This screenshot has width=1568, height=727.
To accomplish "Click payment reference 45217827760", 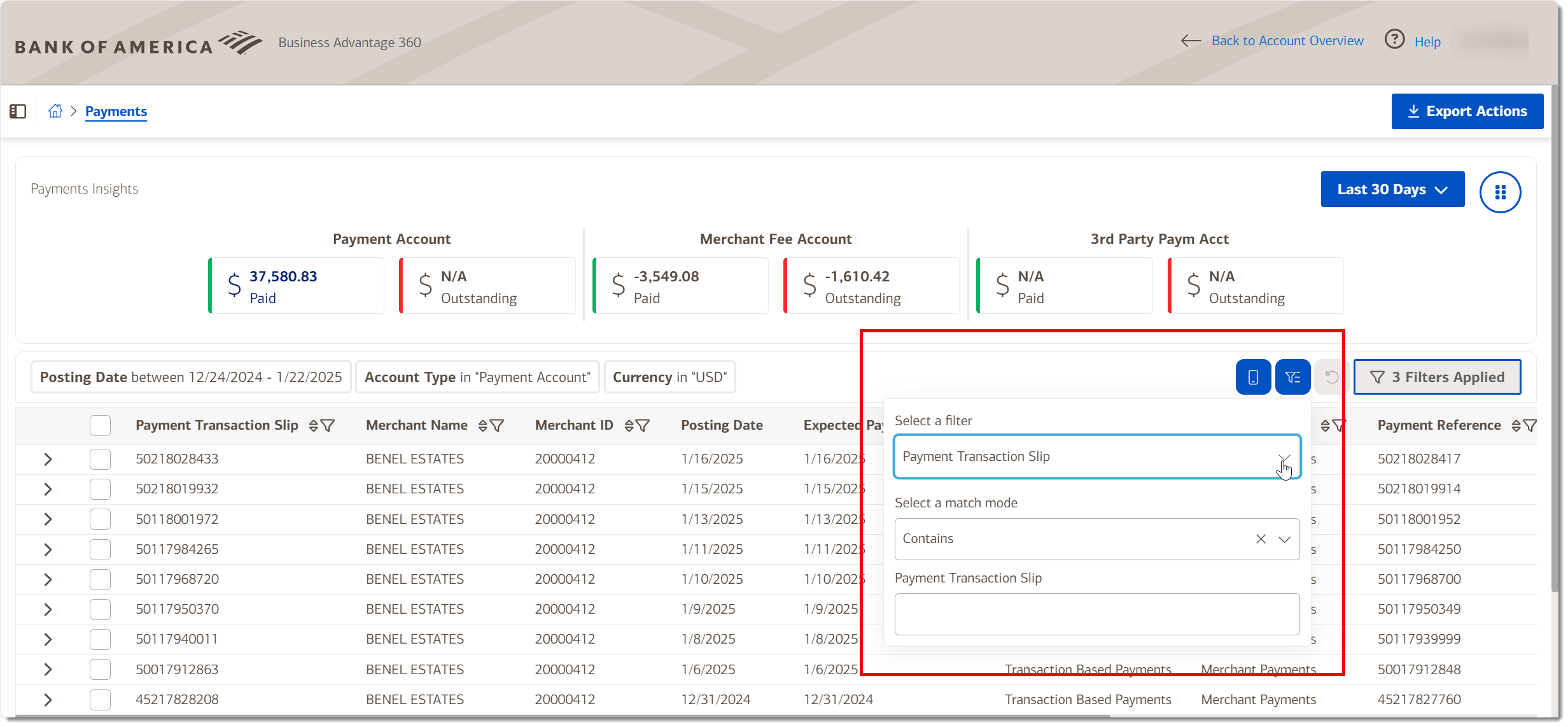I will [1418, 700].
